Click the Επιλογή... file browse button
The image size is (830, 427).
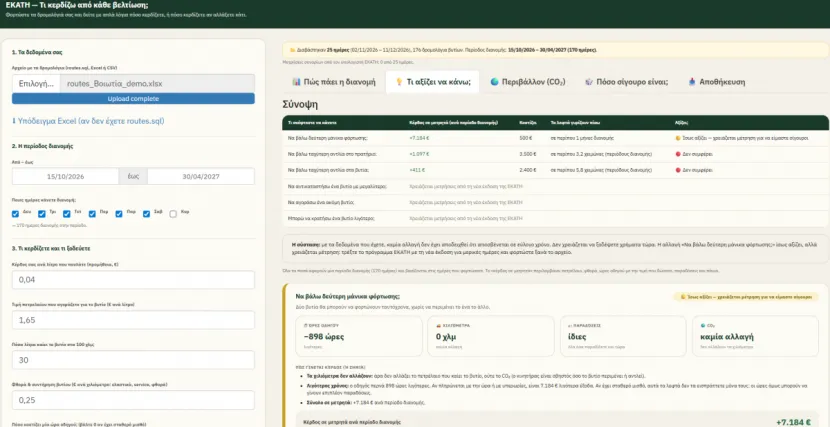[x=36, y=84]
